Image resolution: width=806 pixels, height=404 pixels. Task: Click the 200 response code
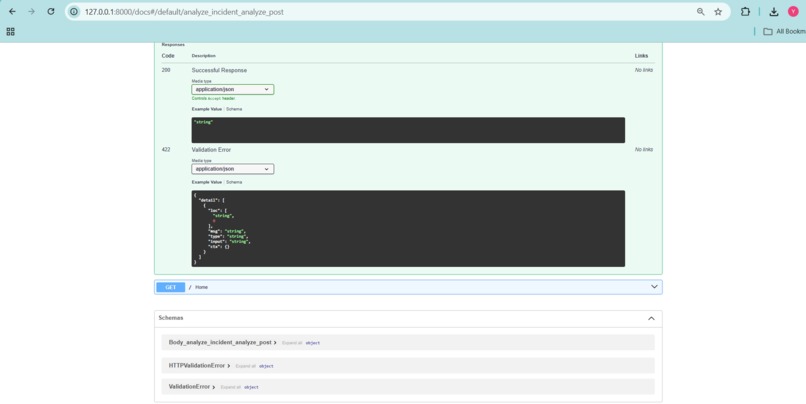tap(166, 70)
